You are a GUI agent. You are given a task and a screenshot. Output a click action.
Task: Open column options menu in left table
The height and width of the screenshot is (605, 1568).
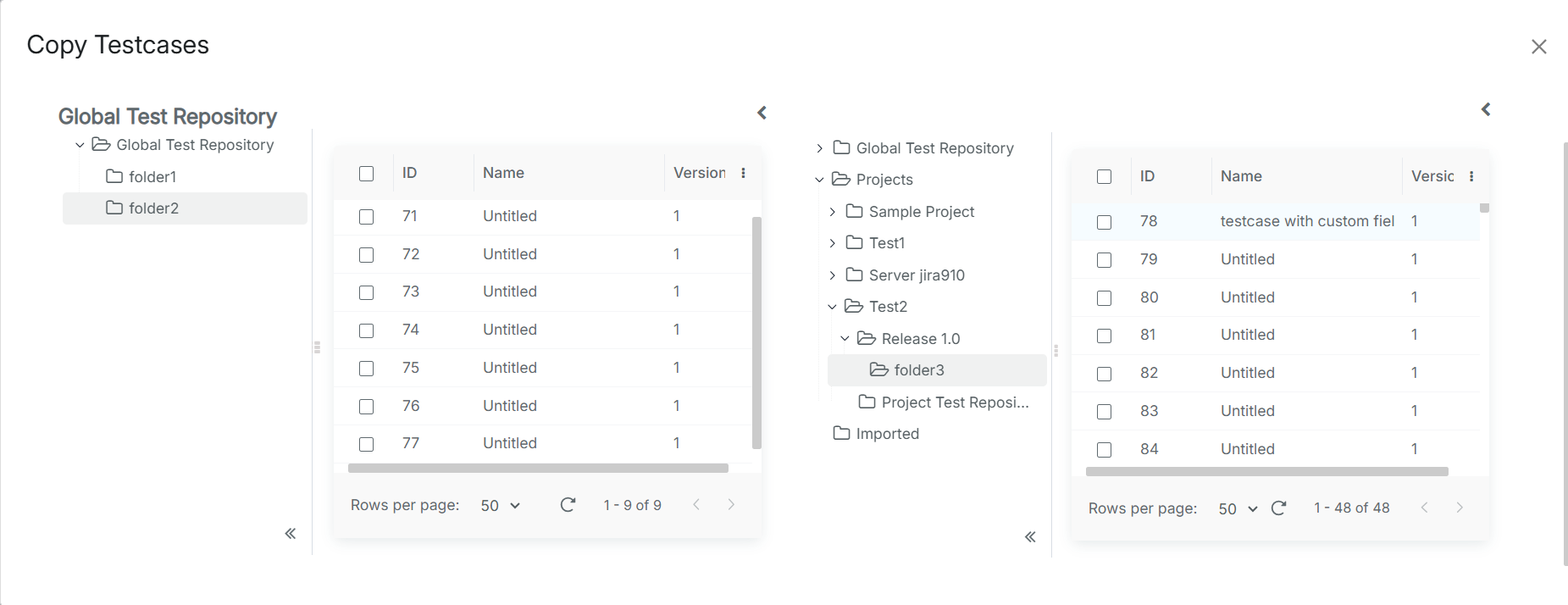click(743, 173)
